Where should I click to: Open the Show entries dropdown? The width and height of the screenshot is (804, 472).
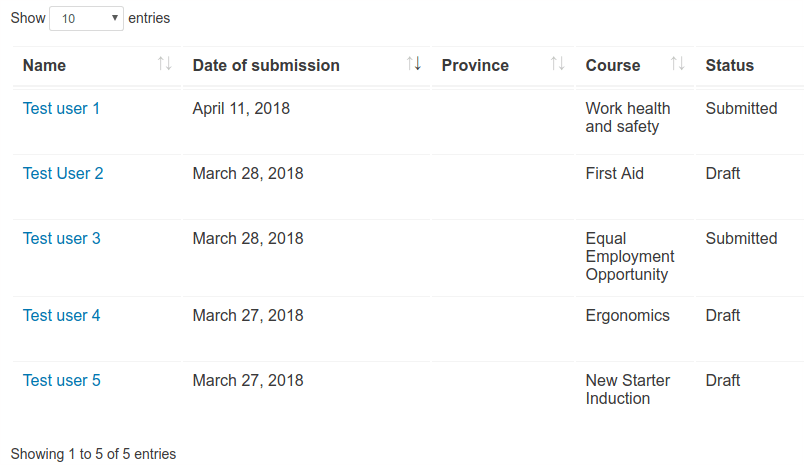[x=86, y=18]
